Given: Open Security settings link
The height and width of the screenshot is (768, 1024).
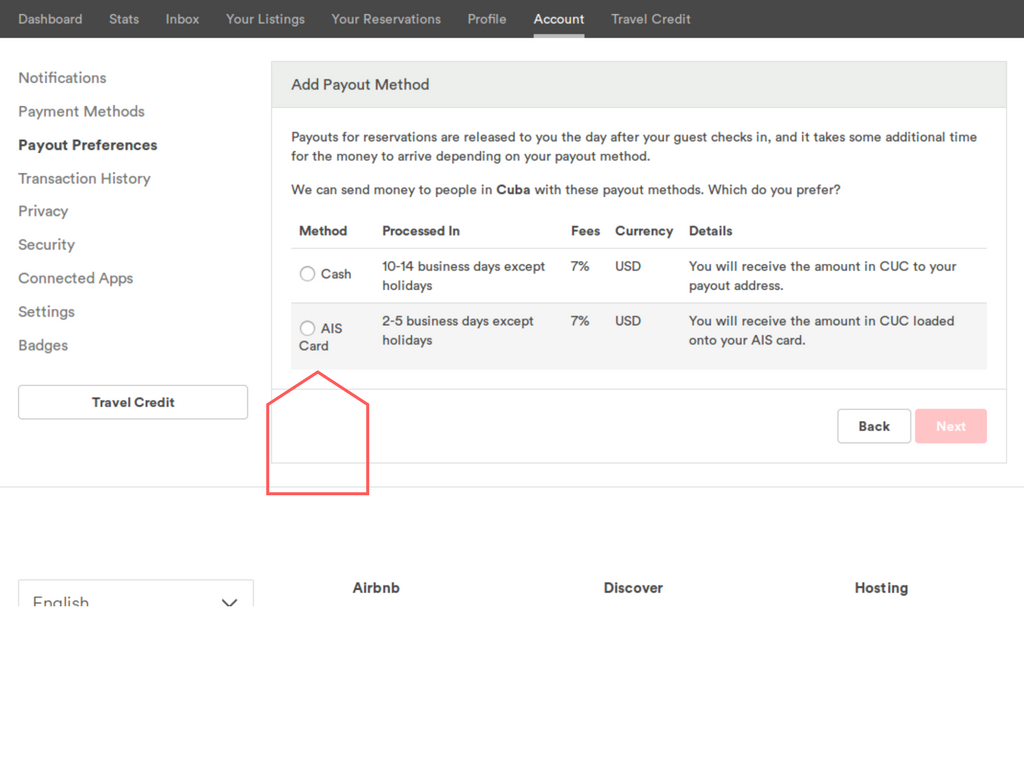Looking at the screenshot, I should tap(46, 245).
